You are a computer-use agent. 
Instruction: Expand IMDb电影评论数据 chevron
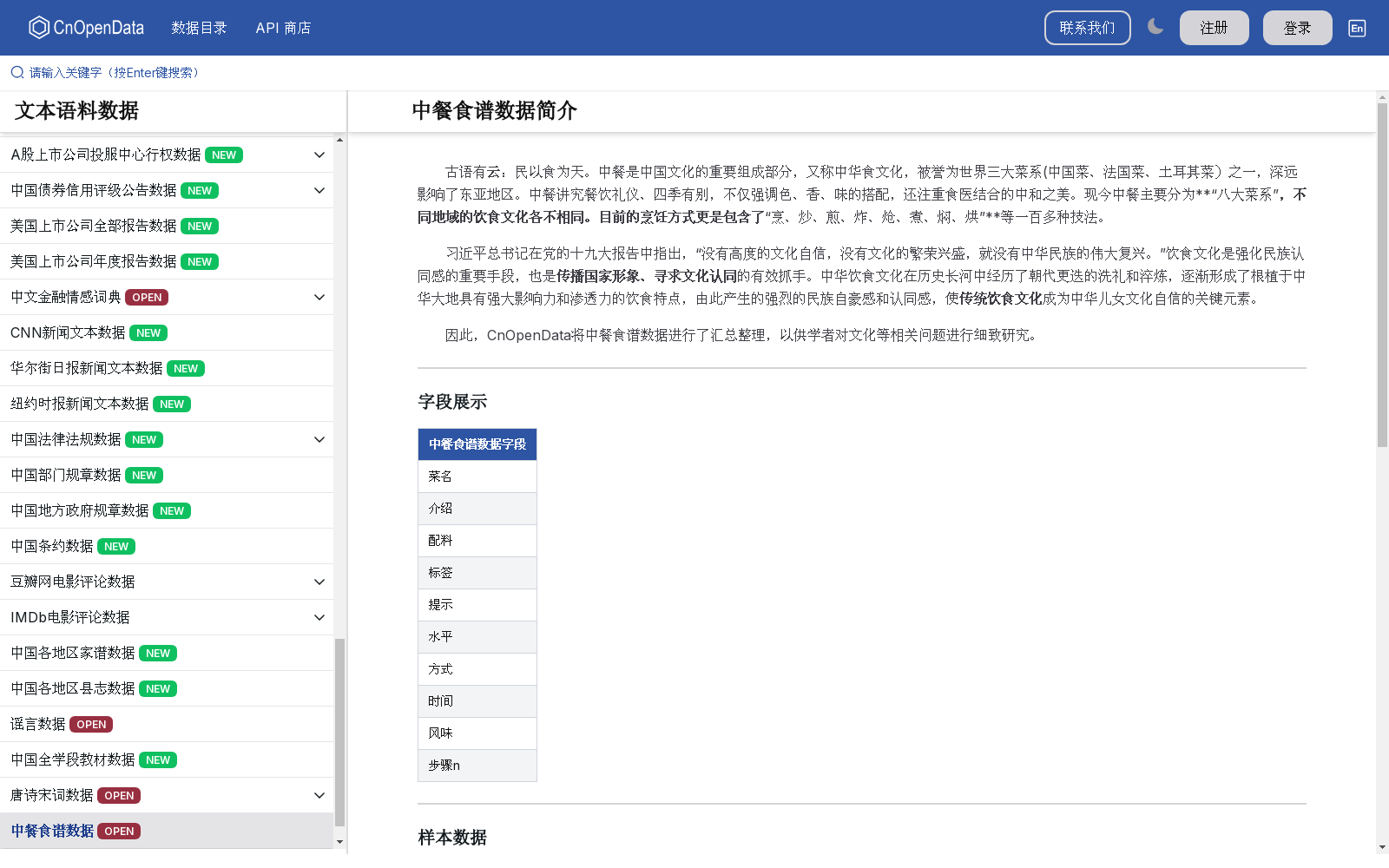[319, 617]
